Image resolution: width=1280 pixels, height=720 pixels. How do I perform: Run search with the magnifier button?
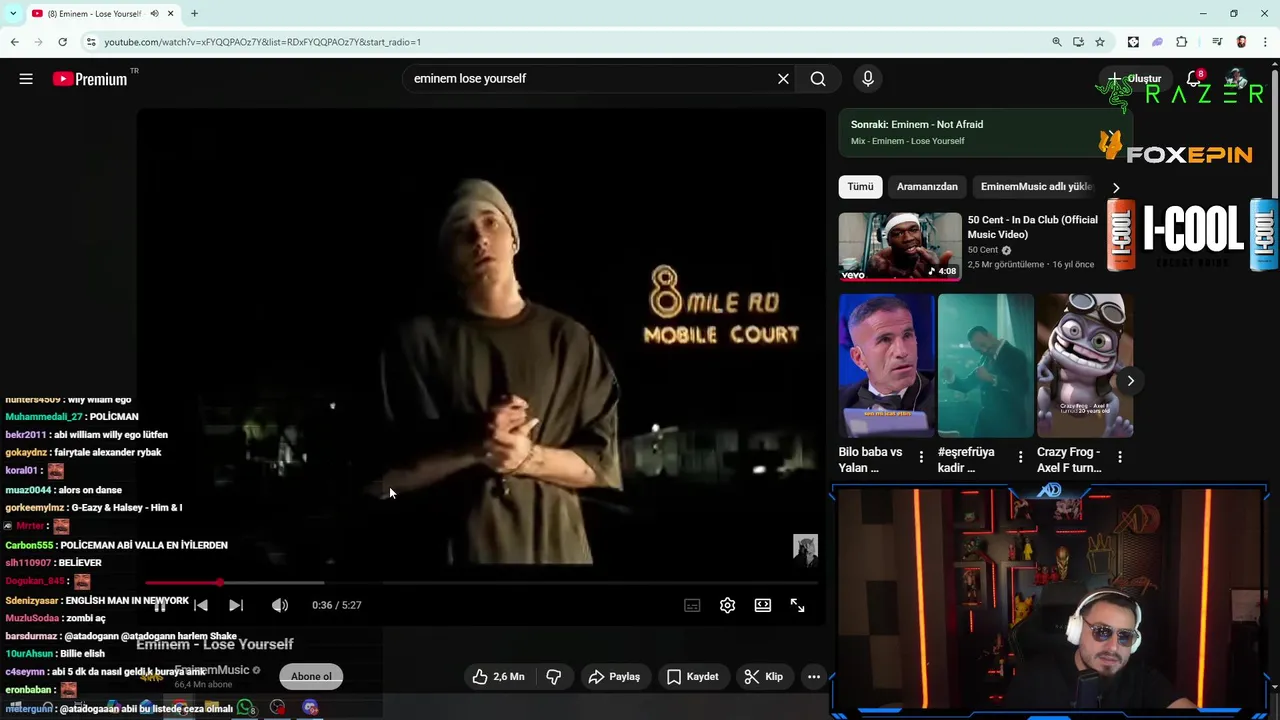click(x=818, y=79)
